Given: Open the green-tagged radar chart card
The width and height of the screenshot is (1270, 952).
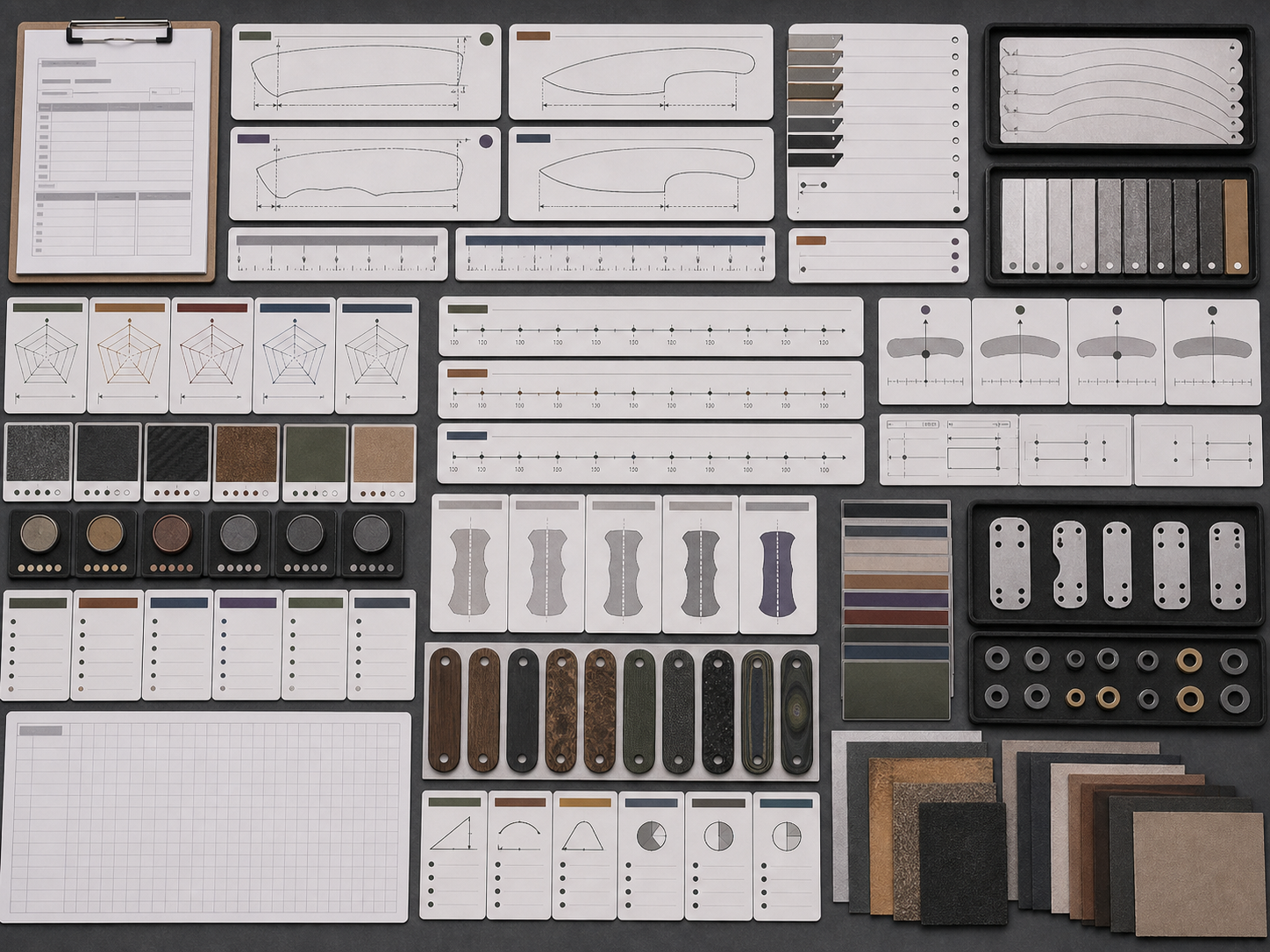Looking at the screenshot, I should tap(46, 355).
